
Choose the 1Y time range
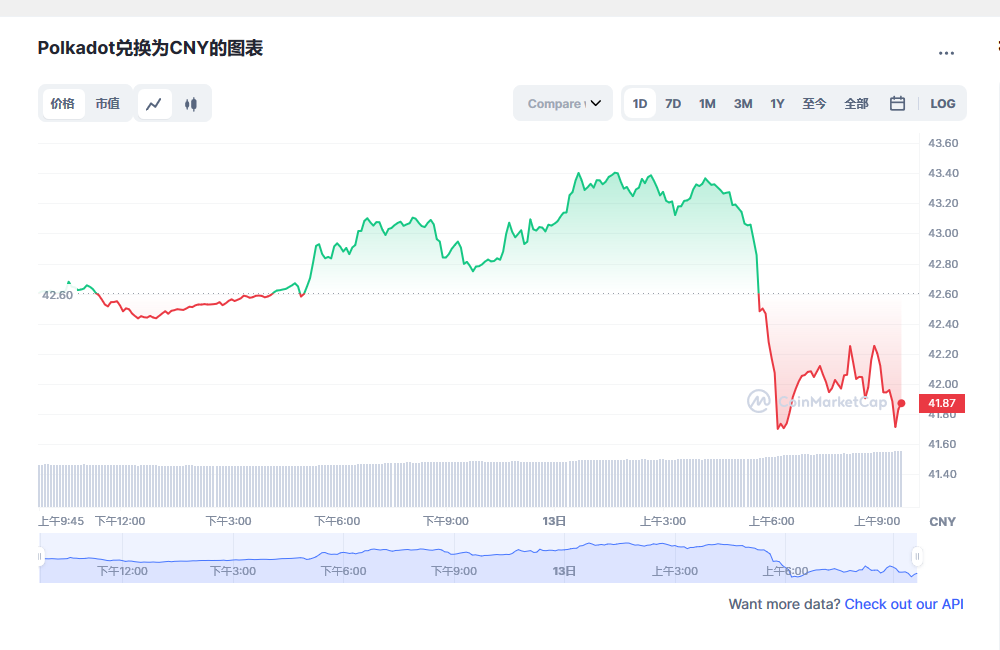tap(777, 103)
